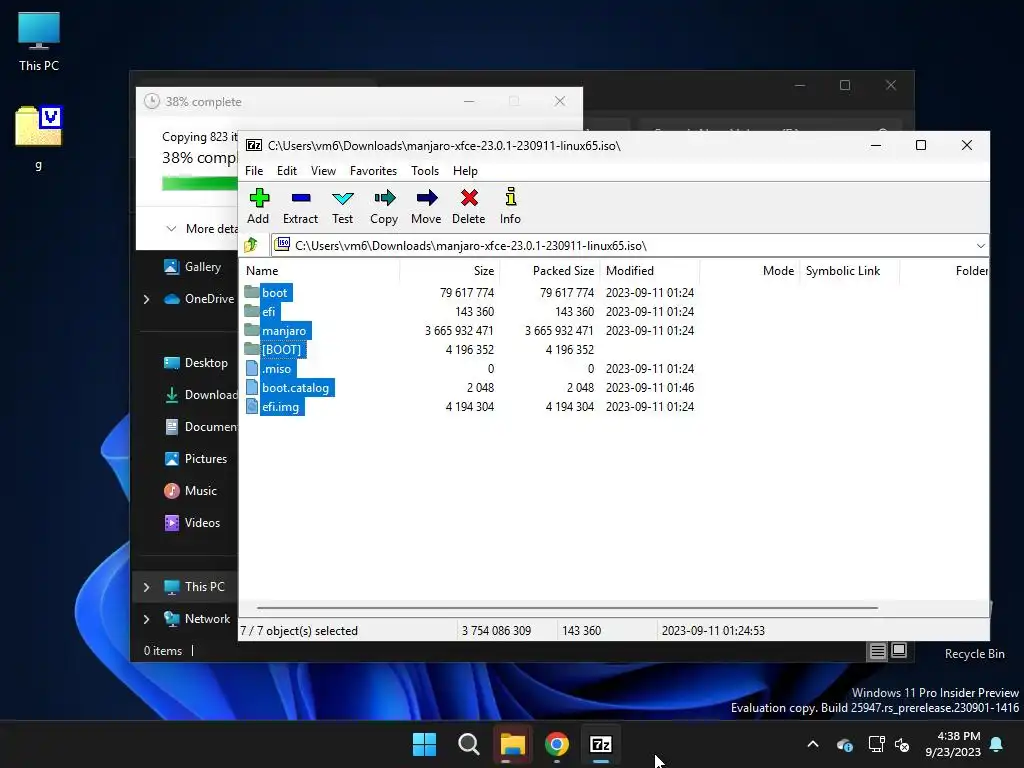This screenshot has width=1024, height=768.
Task: Click the copy progress bar
Action: coord(200,183)
